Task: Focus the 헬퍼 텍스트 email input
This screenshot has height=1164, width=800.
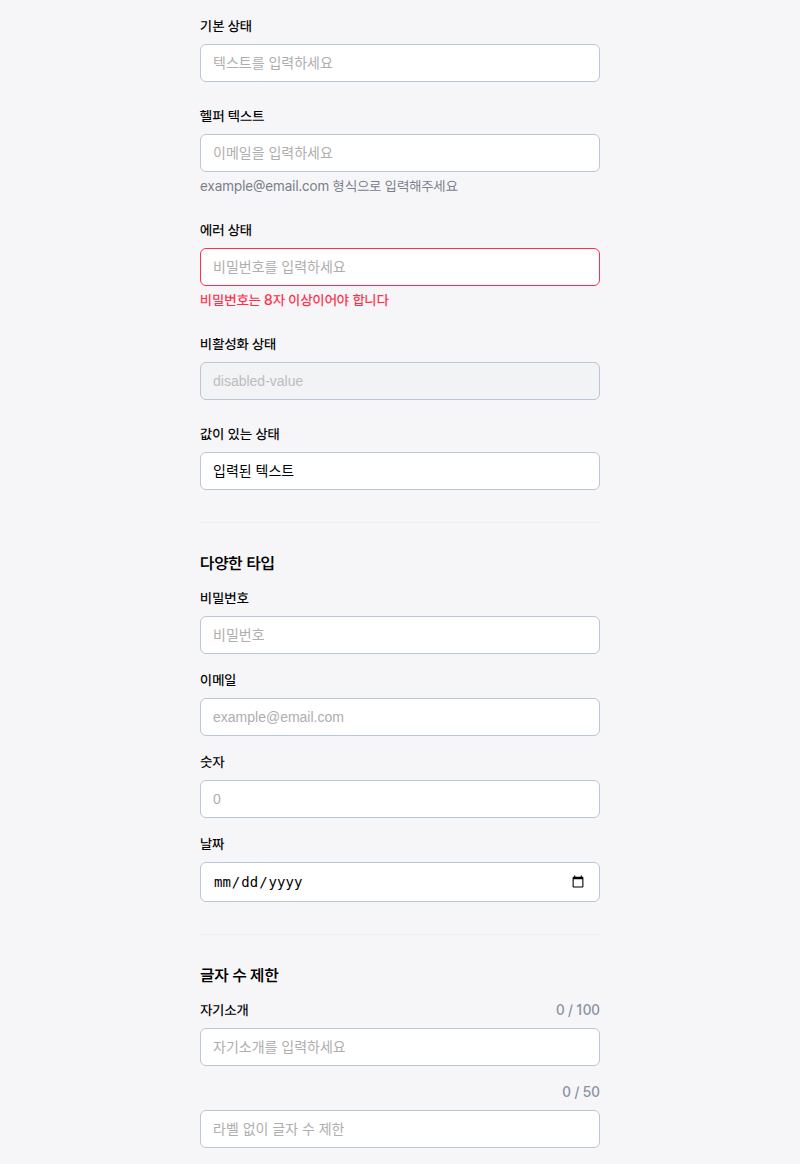Action: [399, 153]
